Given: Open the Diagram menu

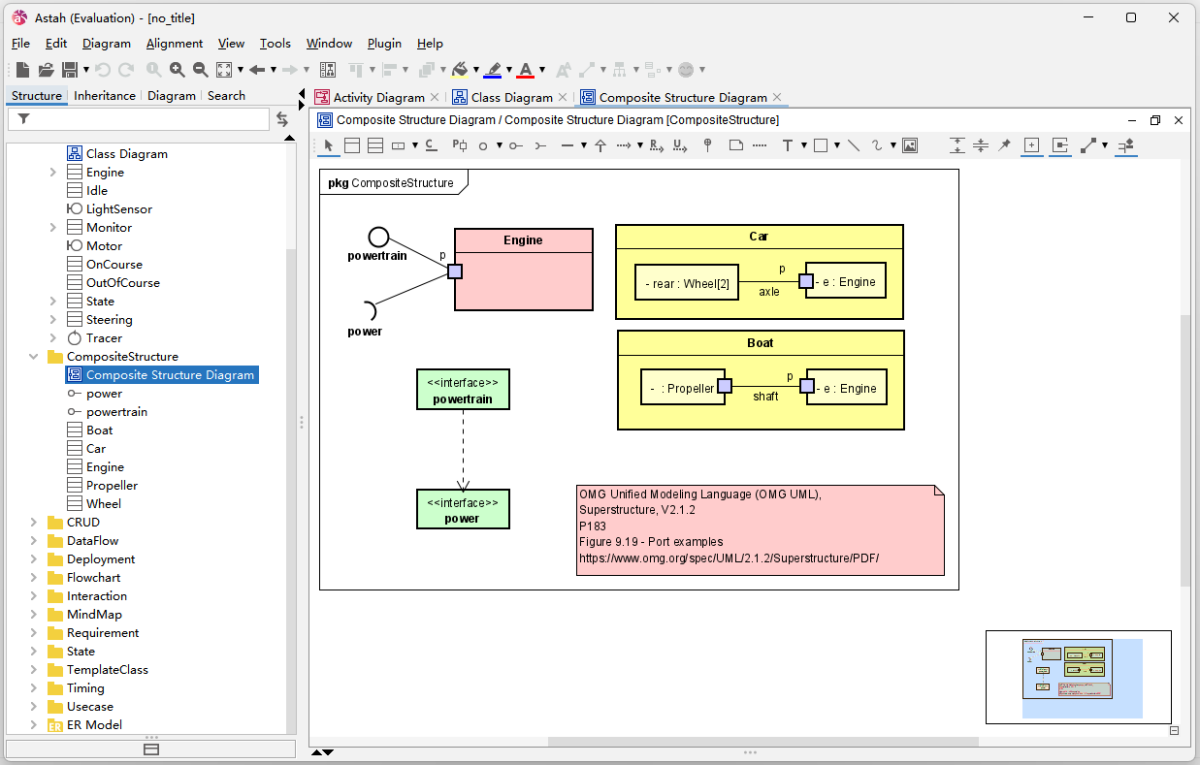Looking at the screenshot, I should click(106, 44).
